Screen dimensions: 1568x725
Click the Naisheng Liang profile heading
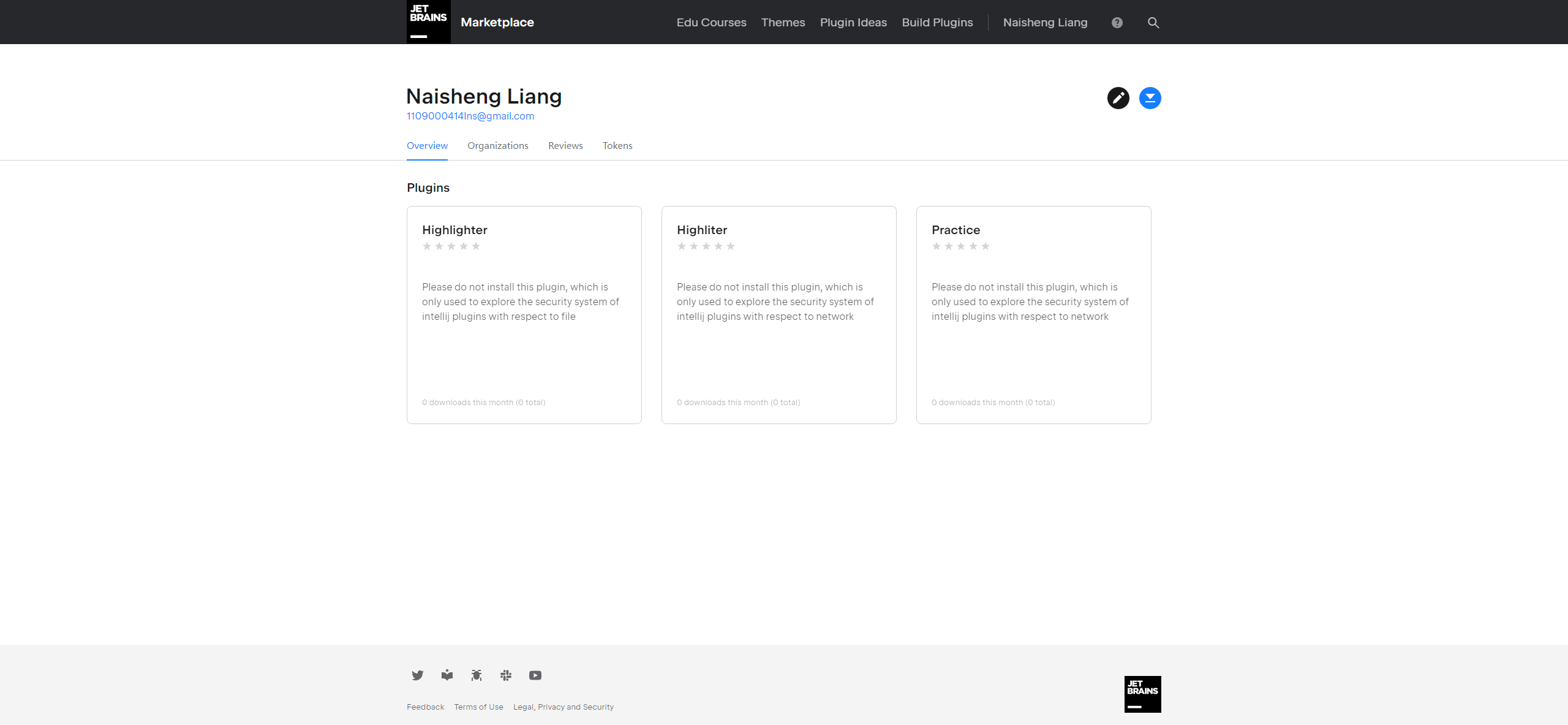pos(484,96)
